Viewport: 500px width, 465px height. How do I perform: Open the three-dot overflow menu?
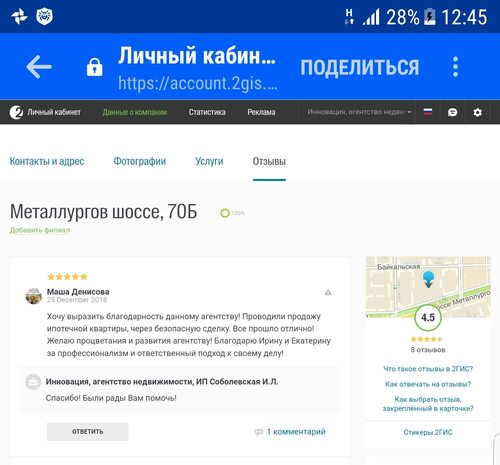pyautogui.click(x=456, y=67)
